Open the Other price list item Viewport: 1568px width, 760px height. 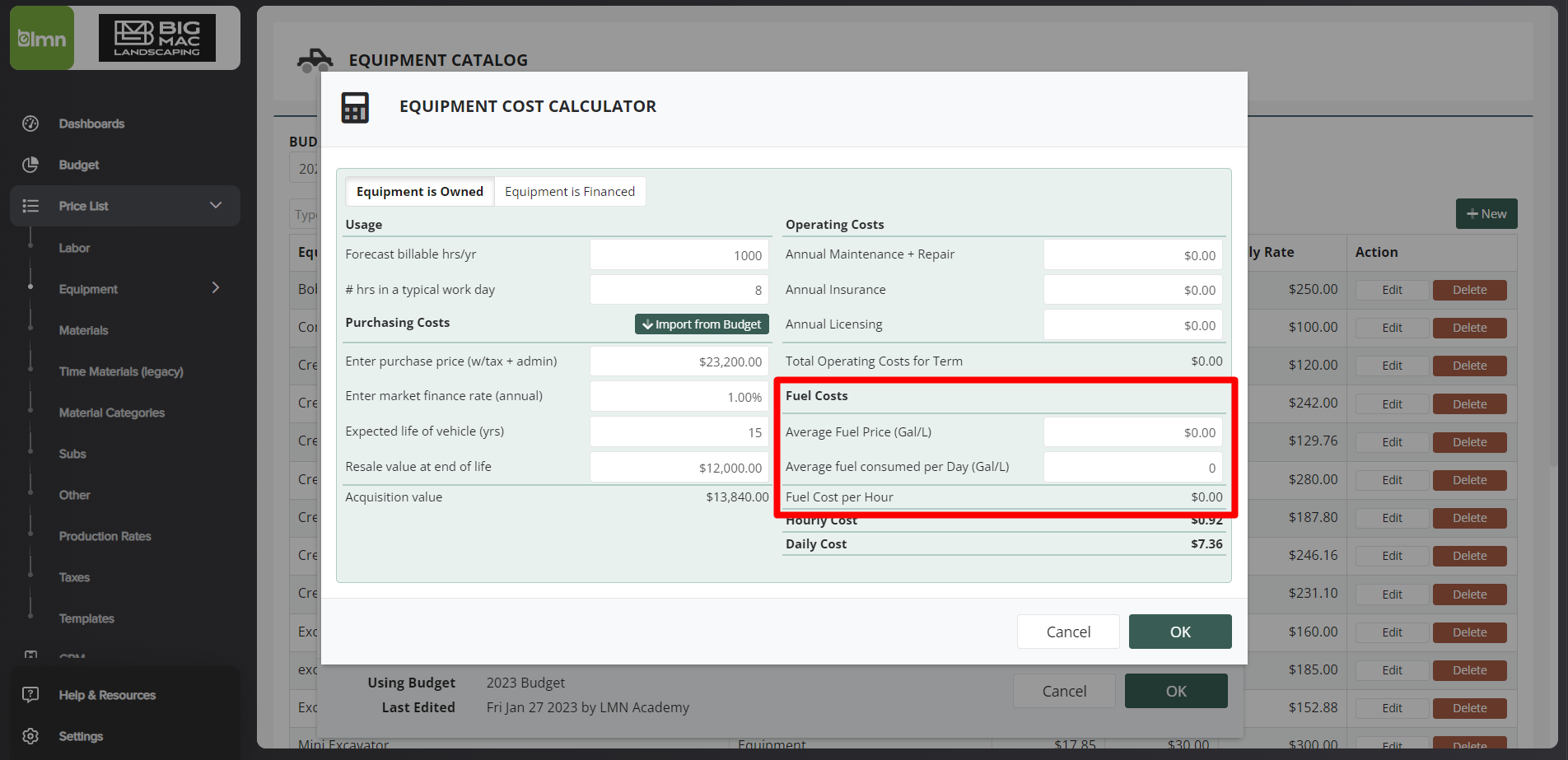pyautogui.click(x=74, y=495)
